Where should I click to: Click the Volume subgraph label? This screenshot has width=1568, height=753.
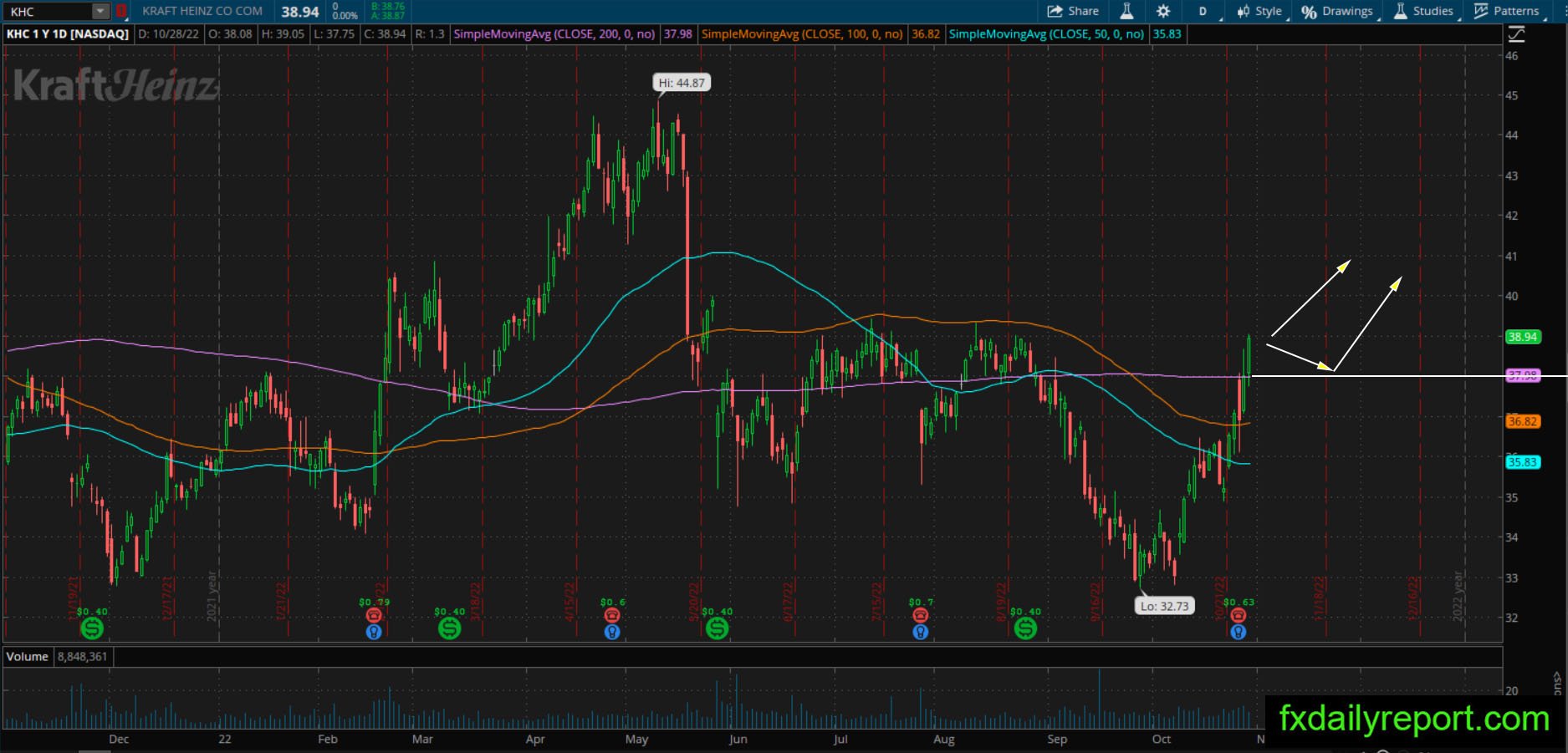coord(28,657)
